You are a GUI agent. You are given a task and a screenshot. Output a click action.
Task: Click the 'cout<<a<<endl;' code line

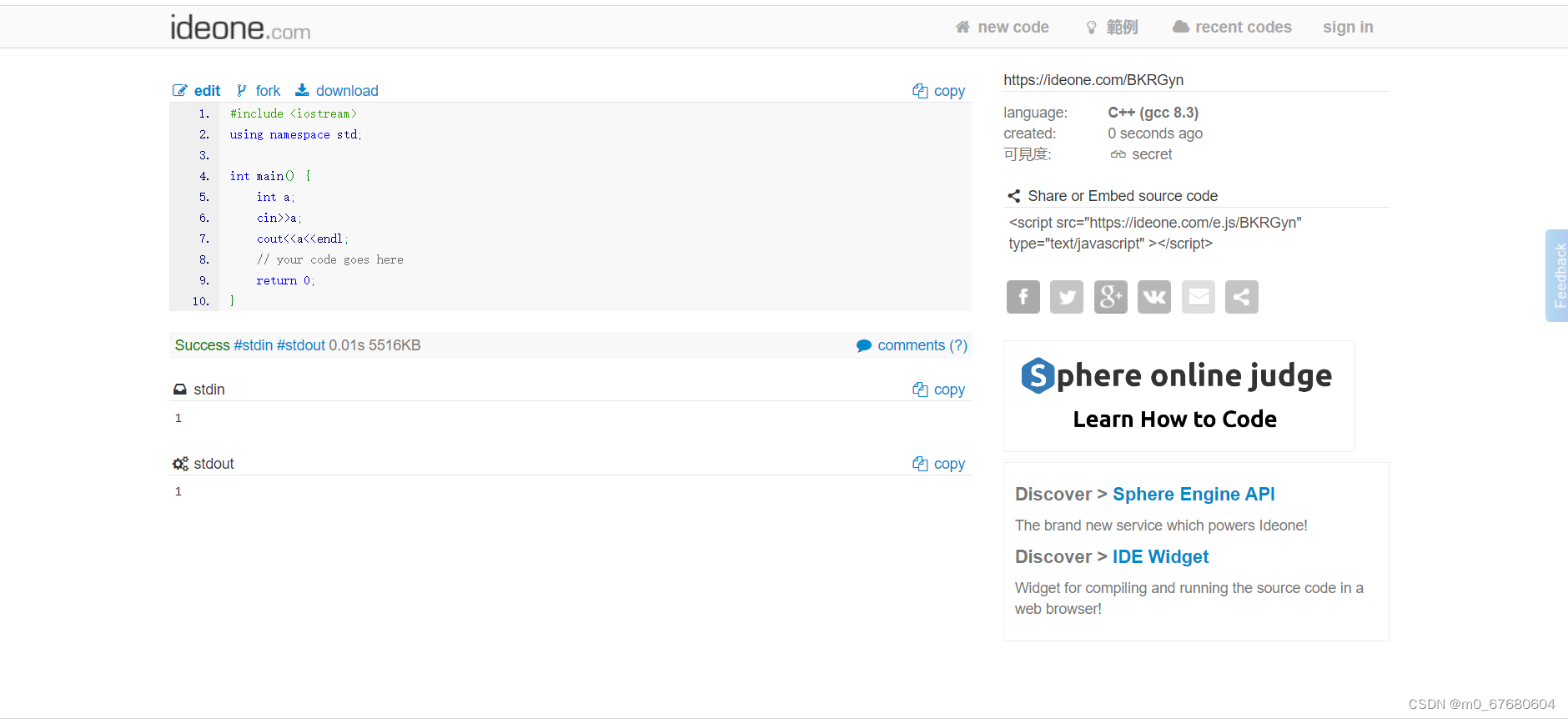(x=302, y=239)
